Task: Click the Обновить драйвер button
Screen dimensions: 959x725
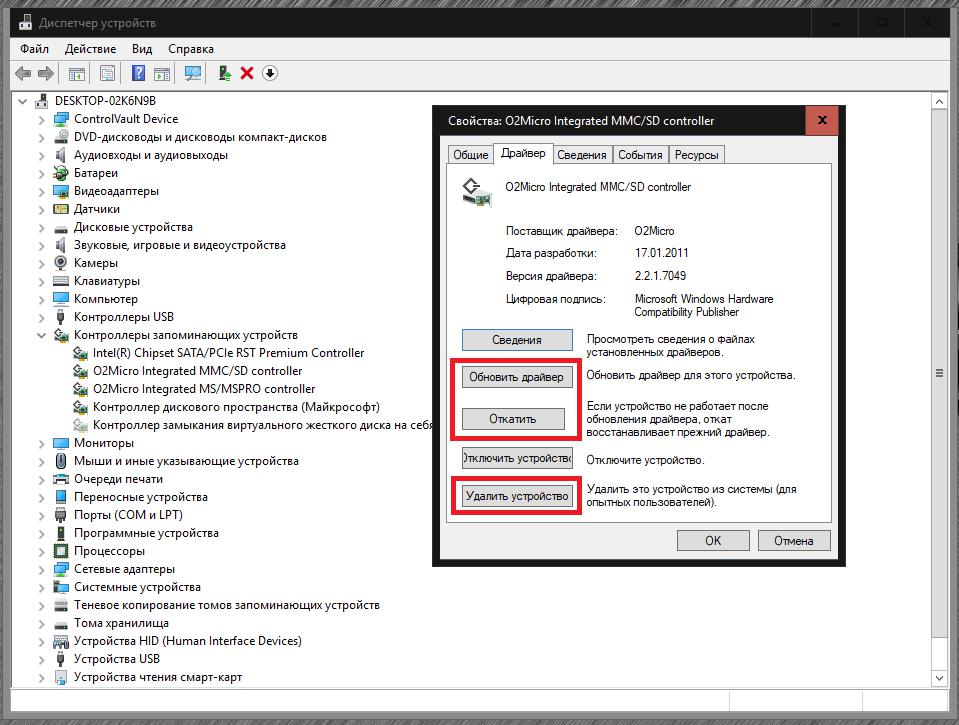Action: tap(517, 377)
